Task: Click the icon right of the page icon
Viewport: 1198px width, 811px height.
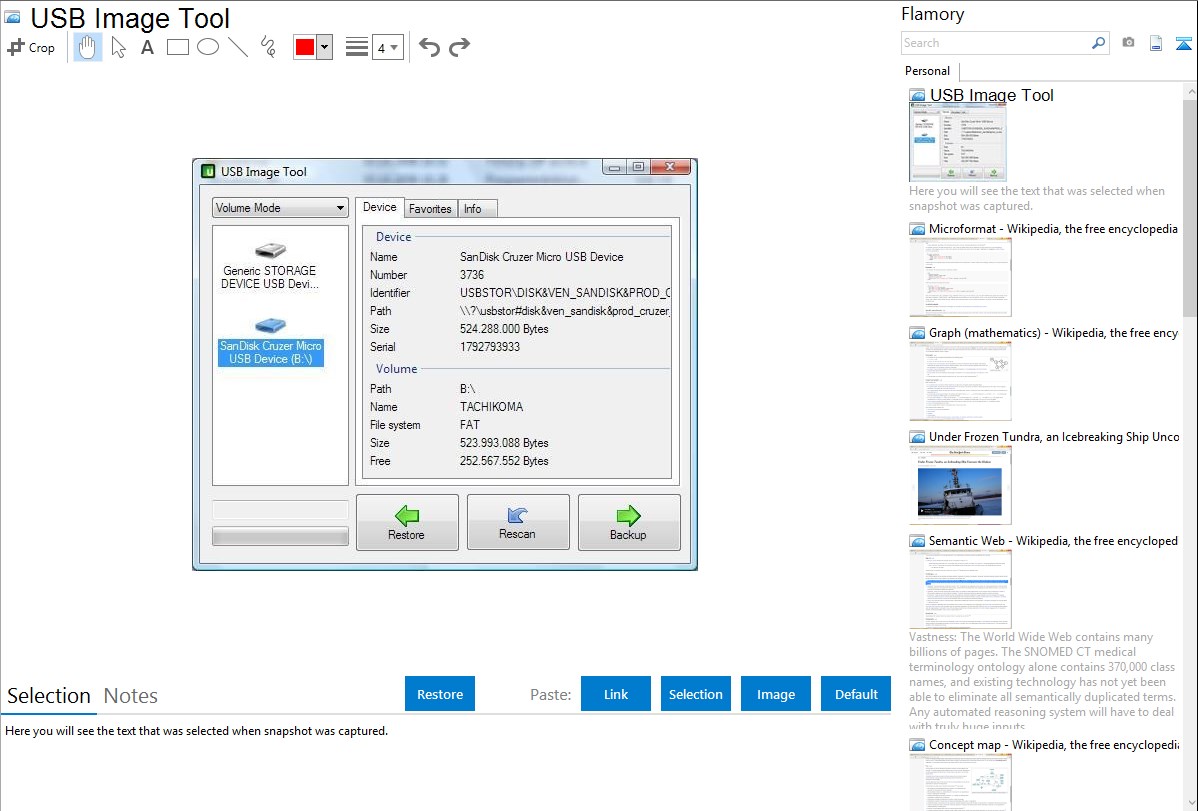Action: pos(1183,43)
